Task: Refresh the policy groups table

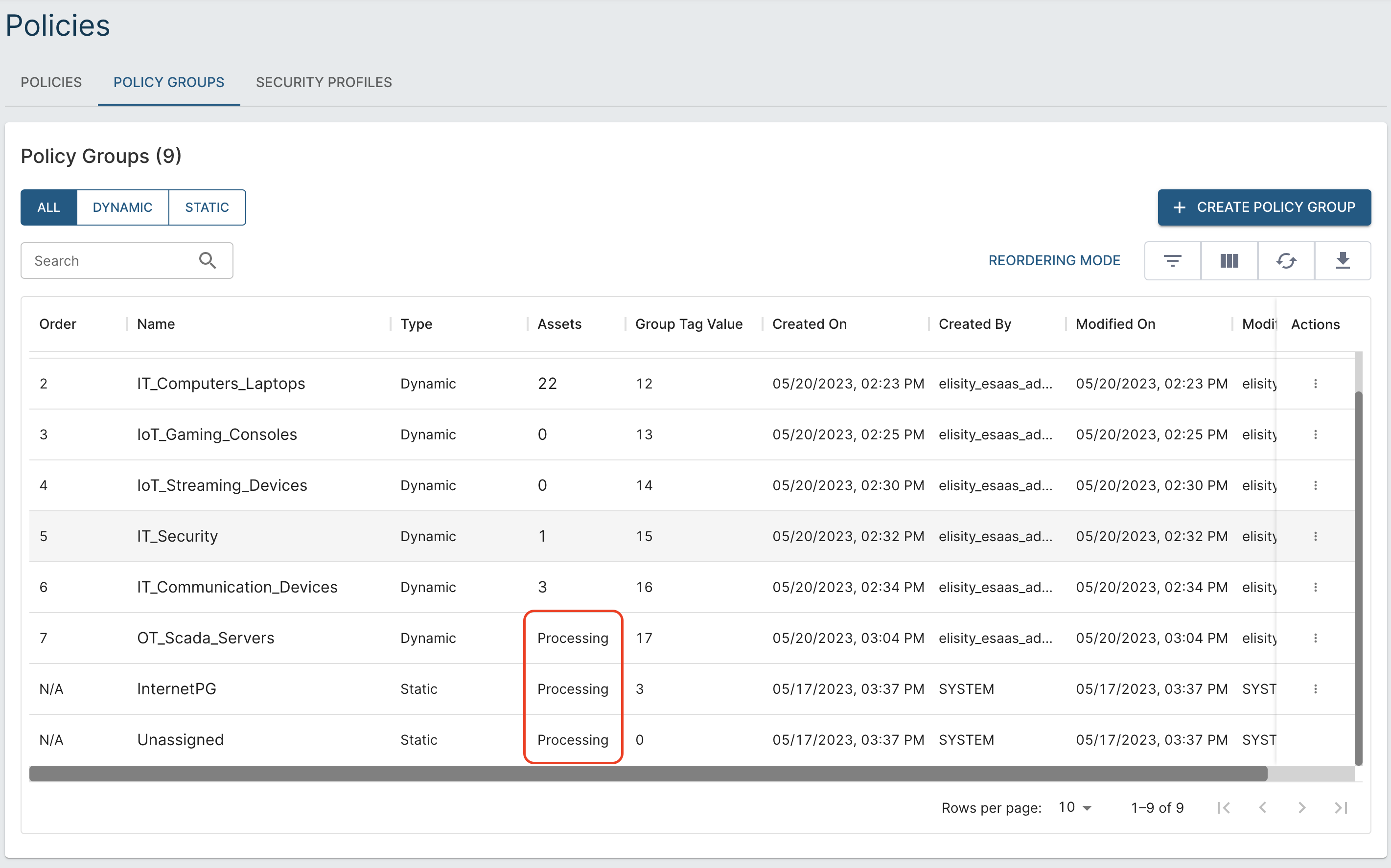Action: tap(1286, 261)
